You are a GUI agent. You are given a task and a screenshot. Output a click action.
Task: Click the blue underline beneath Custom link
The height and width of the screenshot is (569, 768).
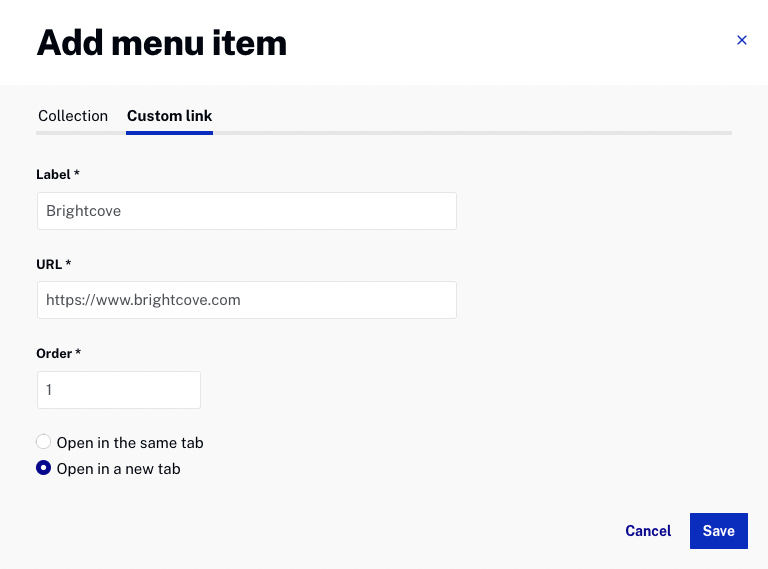(169, 133)
